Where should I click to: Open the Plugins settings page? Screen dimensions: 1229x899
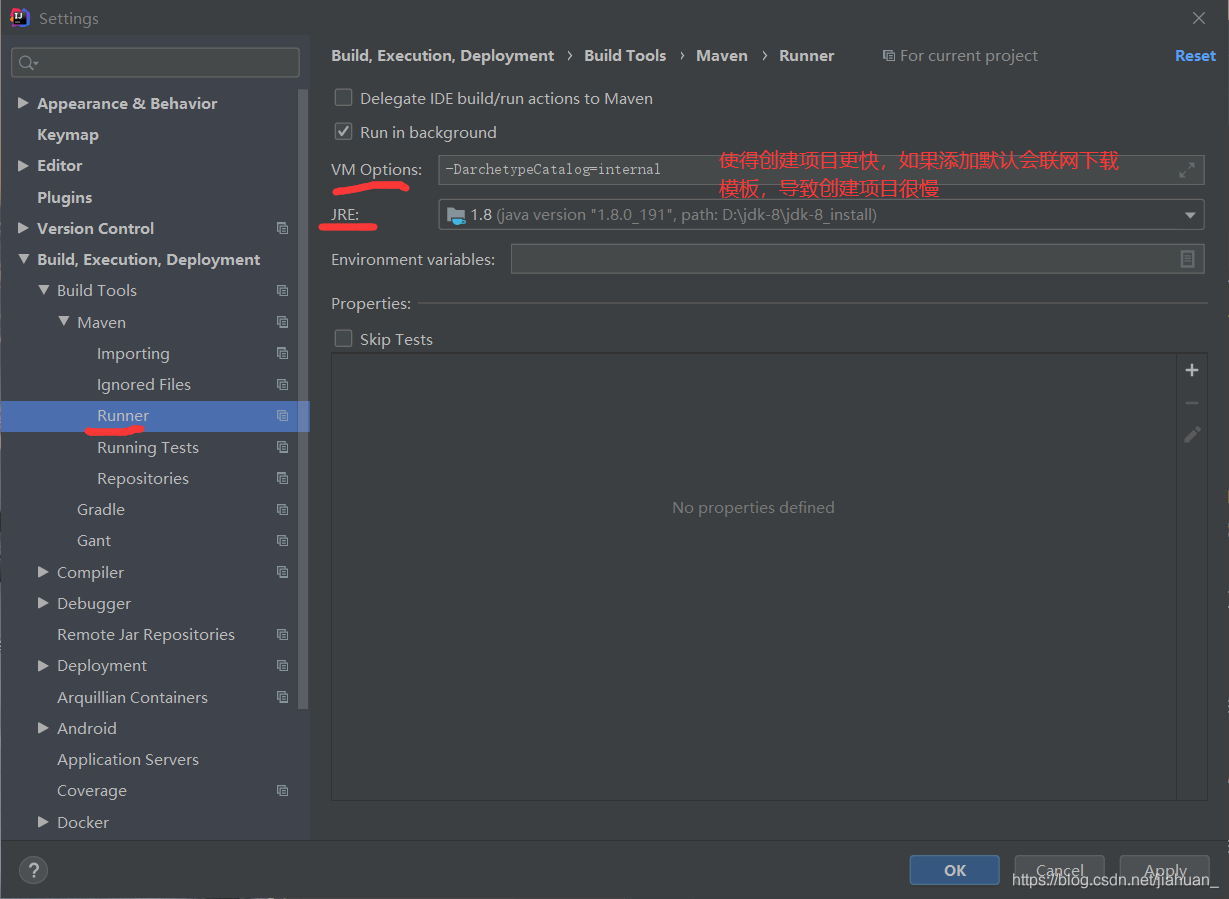pyautogui.click(x=64, y=197)
